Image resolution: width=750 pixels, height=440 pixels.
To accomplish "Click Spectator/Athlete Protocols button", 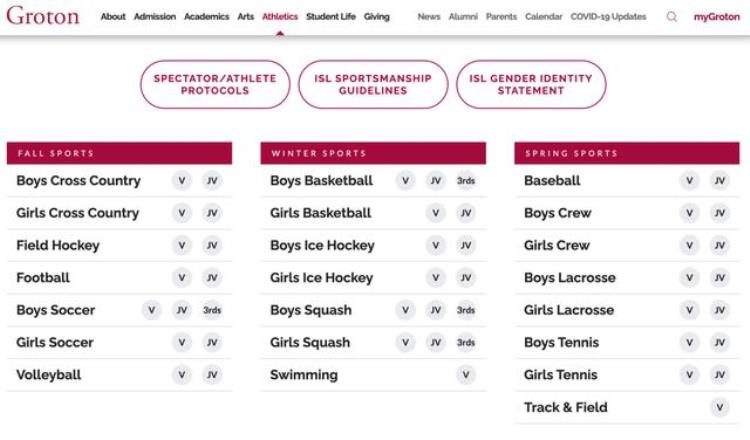I will (215, 84).
